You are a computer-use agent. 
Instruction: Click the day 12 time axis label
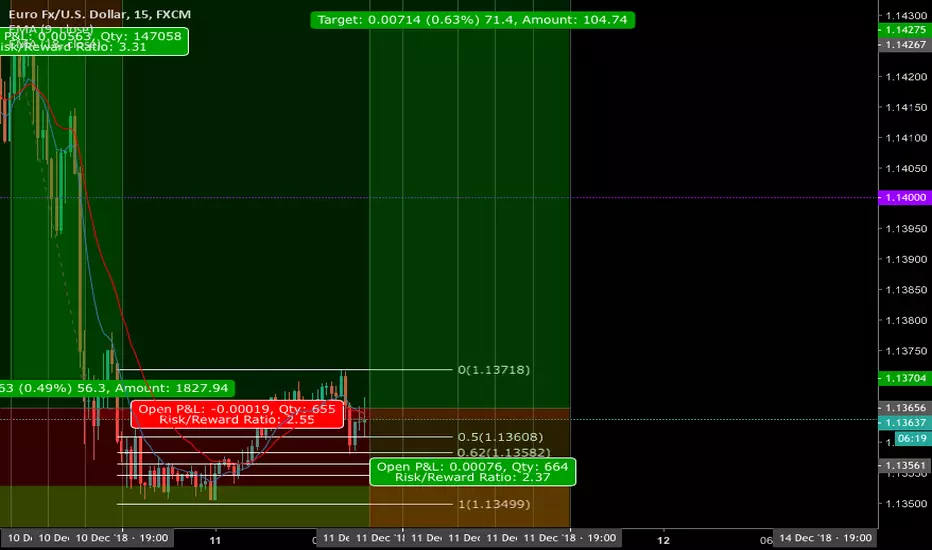[663, 540]
